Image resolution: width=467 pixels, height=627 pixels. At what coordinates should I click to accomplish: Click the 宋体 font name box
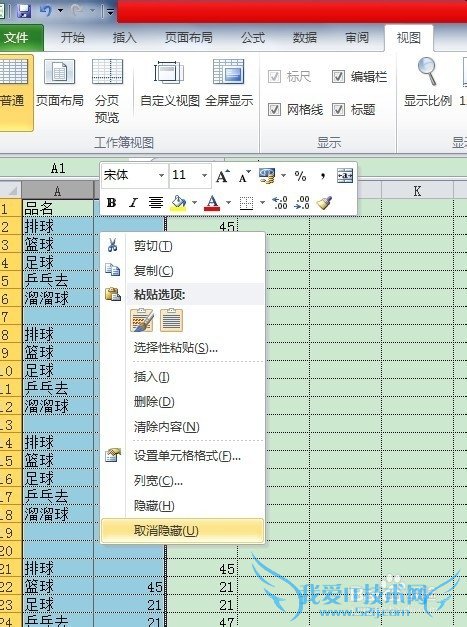click(x=128, y=175)
